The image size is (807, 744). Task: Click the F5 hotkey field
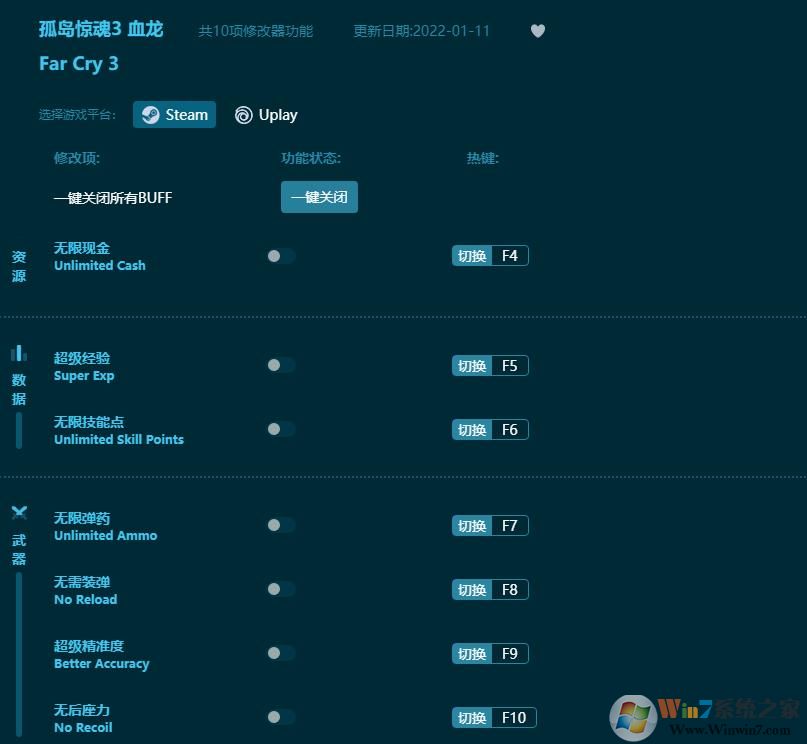(x=510, y=366)
